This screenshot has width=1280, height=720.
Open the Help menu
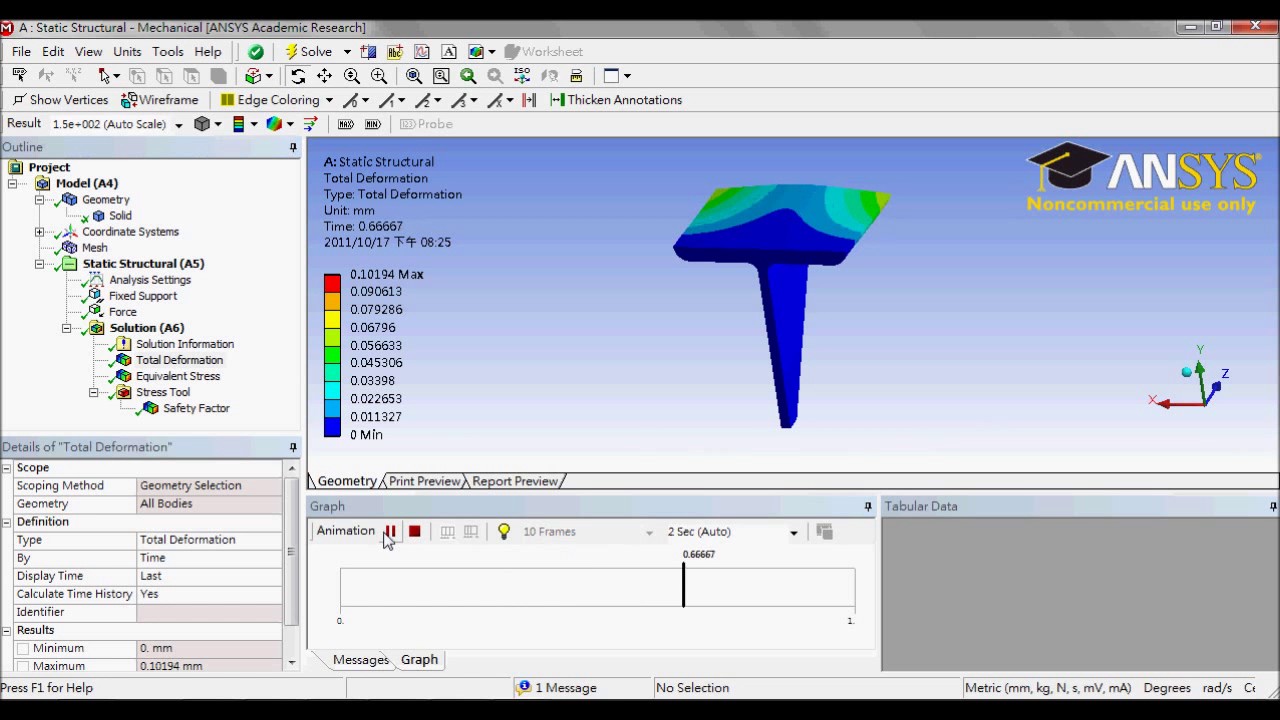pyautogui.click(x=208, y=52)
